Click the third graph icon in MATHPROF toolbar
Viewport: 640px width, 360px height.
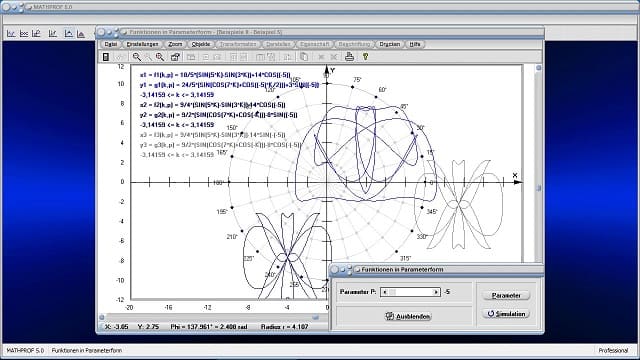click(36, 33)
